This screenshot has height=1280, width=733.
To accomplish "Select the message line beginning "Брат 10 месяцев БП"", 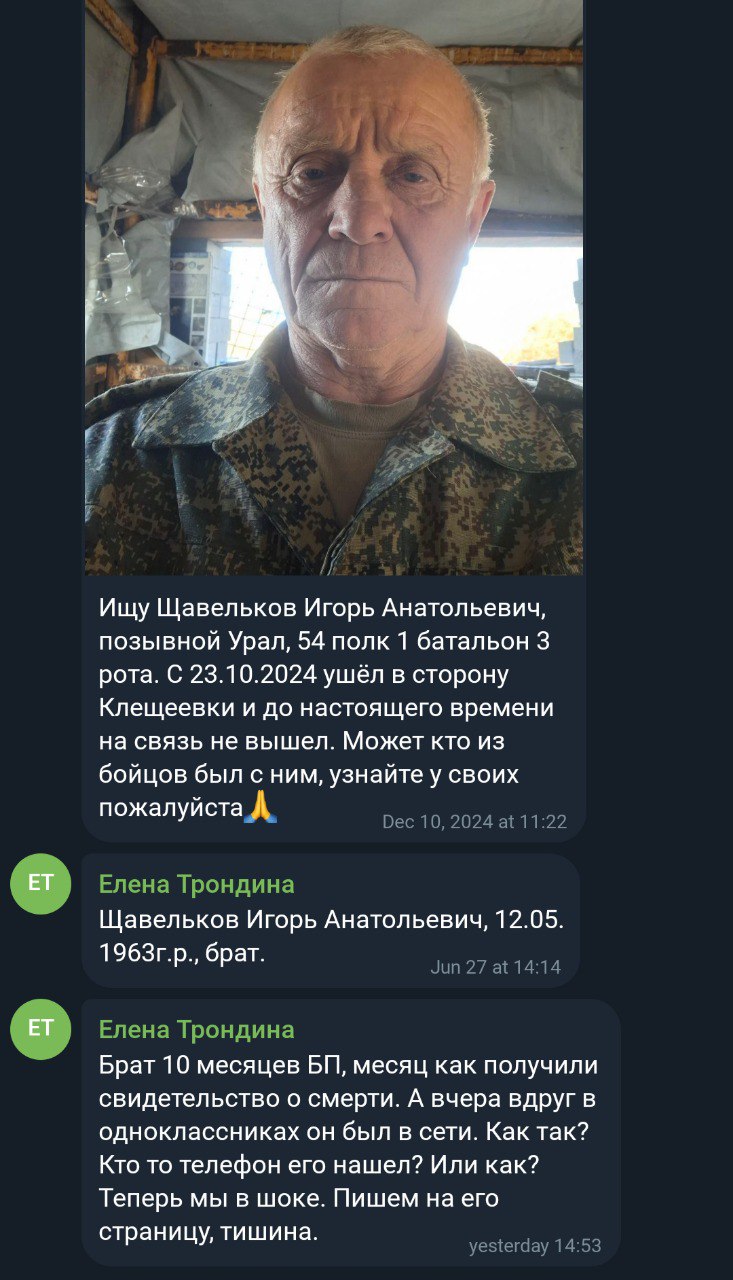I will [x=349, y=1066].
